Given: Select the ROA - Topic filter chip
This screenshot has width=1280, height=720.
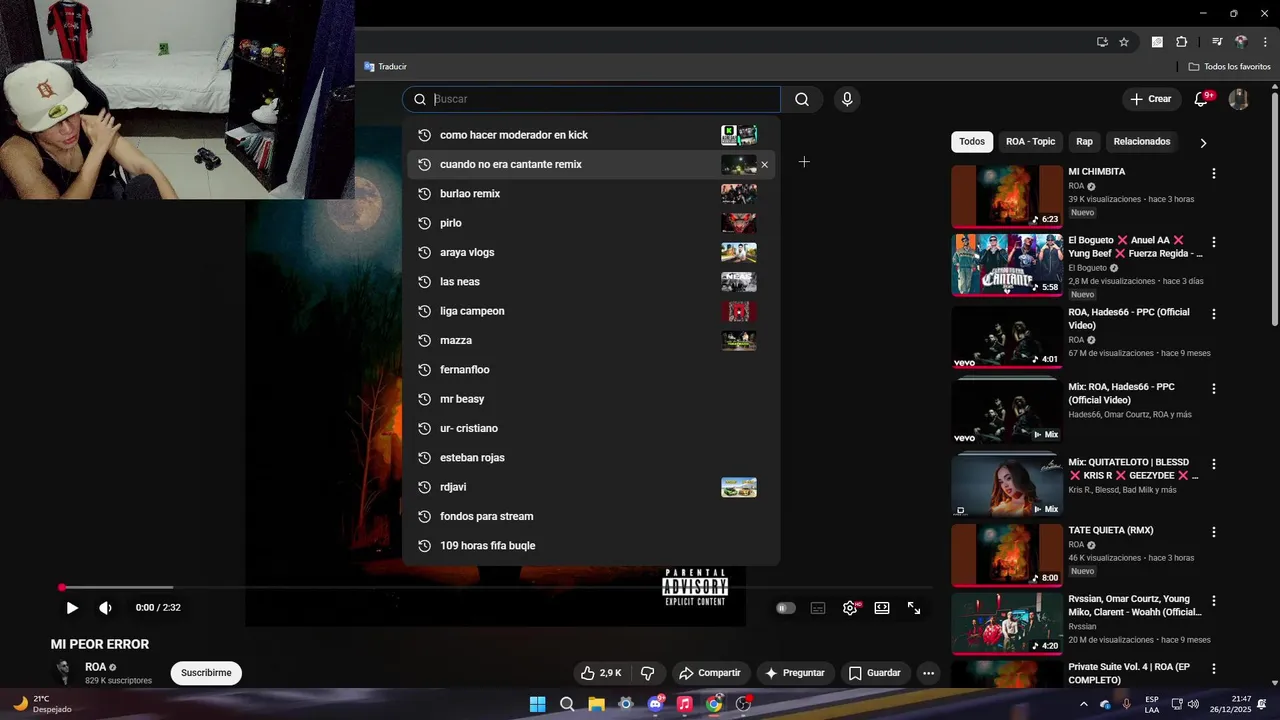Looking at the screenshot, I should click(1030, 142).
